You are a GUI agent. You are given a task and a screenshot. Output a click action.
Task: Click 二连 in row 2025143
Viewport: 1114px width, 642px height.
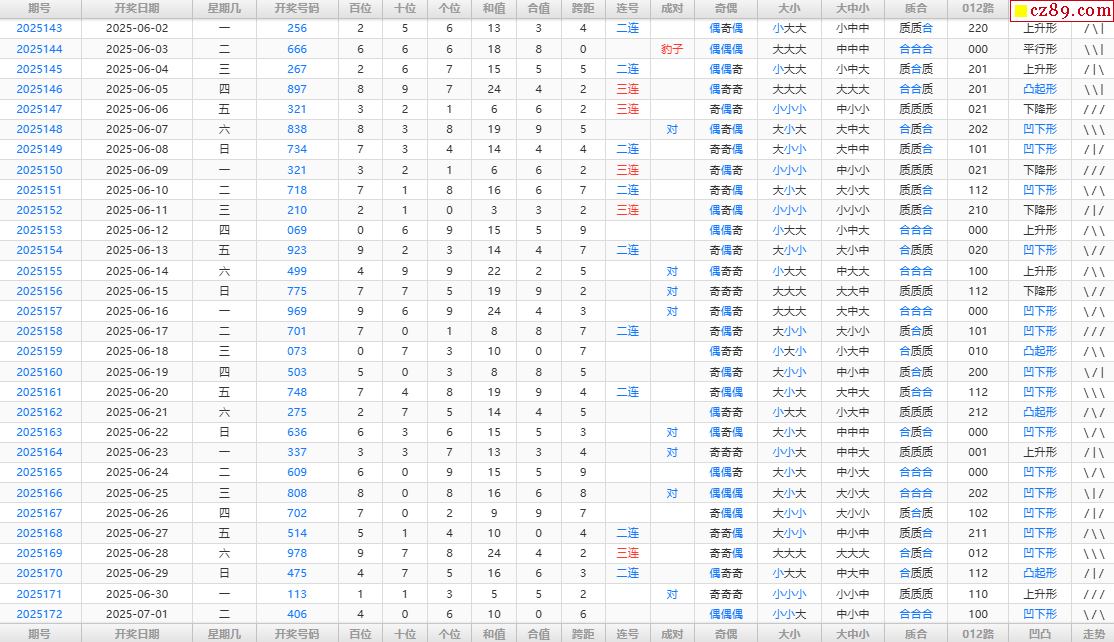pyautogui.click(x=627, y=28)
